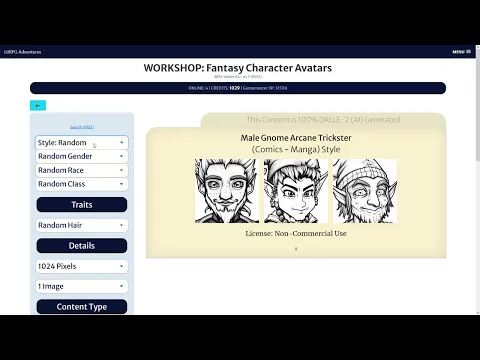Click the WORKSHOP: Fantasy Character Avatars heading

pyautogui.click(x=238, y=68)
